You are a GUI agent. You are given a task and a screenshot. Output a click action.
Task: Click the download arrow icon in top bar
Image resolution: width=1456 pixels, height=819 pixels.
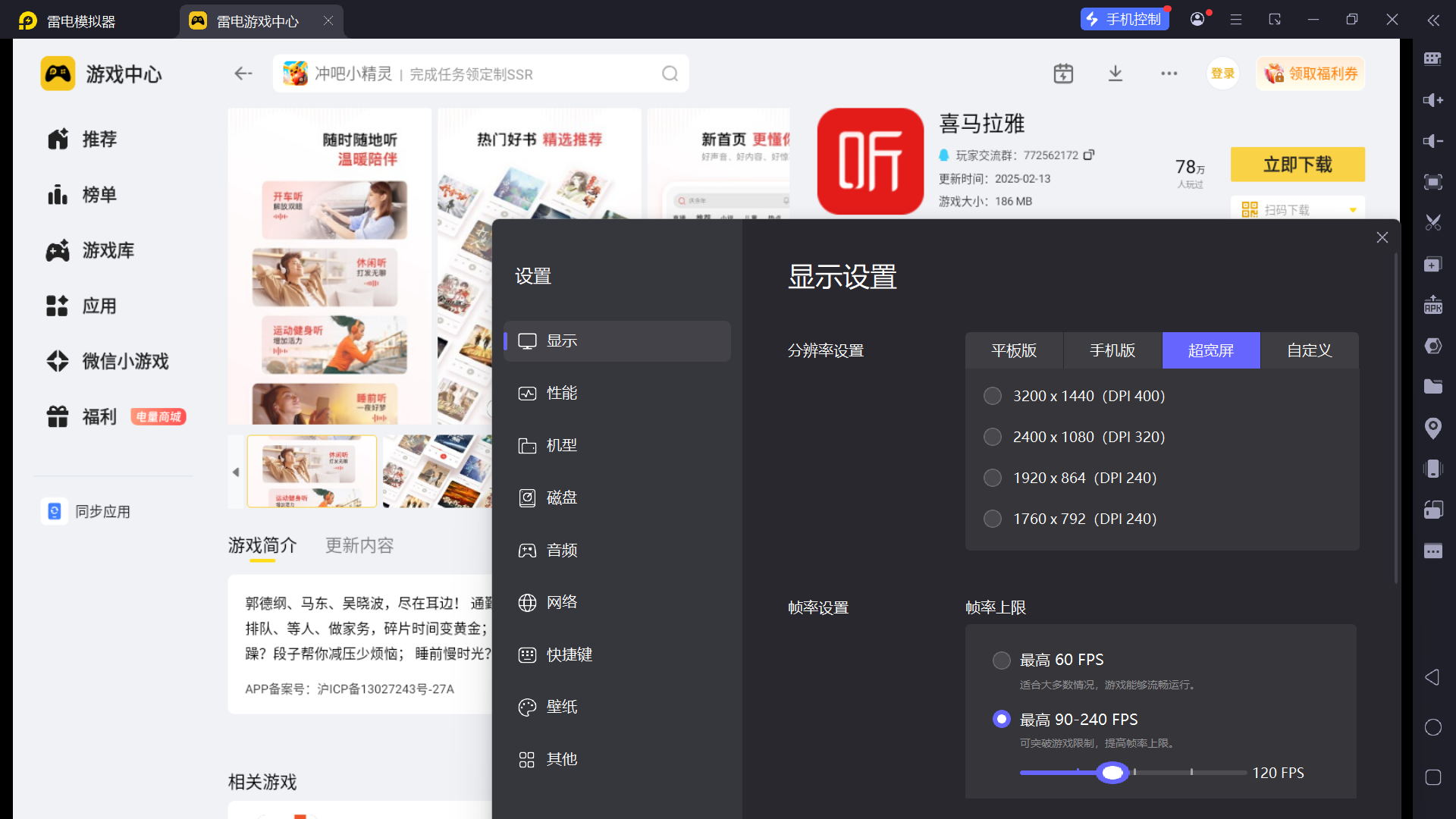(1116, 74)
